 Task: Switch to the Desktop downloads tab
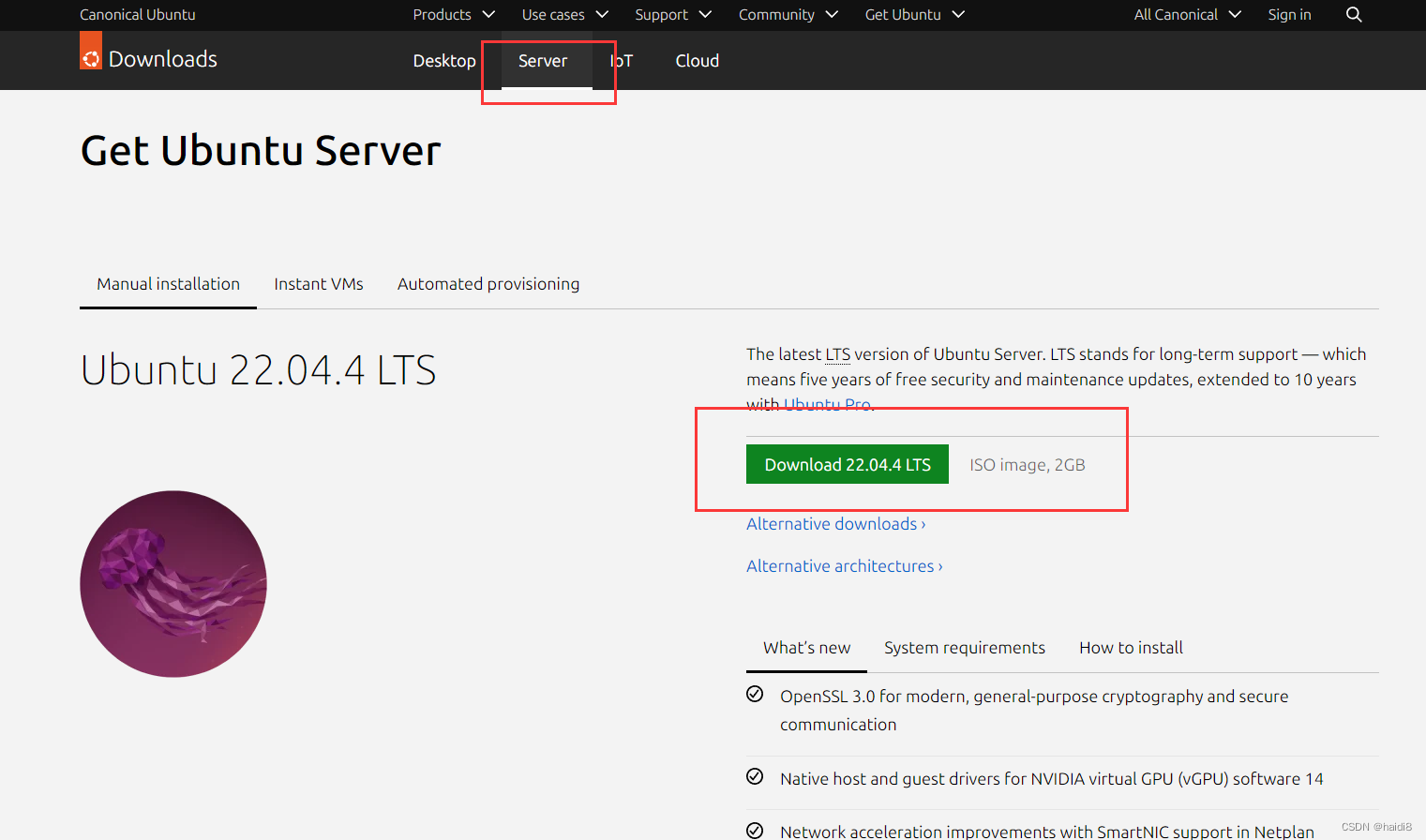coord(444,61)
